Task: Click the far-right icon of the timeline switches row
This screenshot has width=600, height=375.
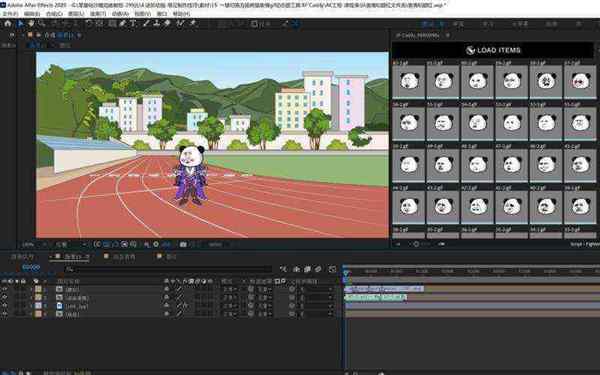Action: (332, 269)
